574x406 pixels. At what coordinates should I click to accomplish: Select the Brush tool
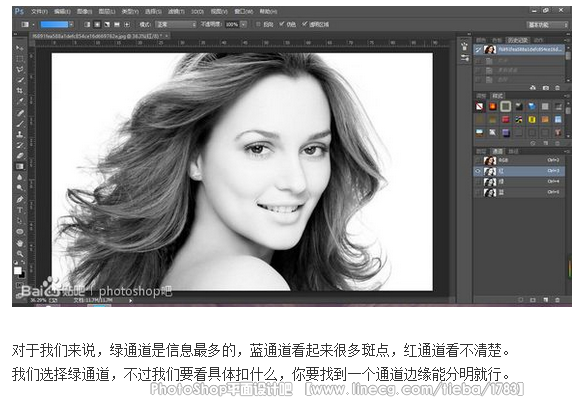coord(19,123)
